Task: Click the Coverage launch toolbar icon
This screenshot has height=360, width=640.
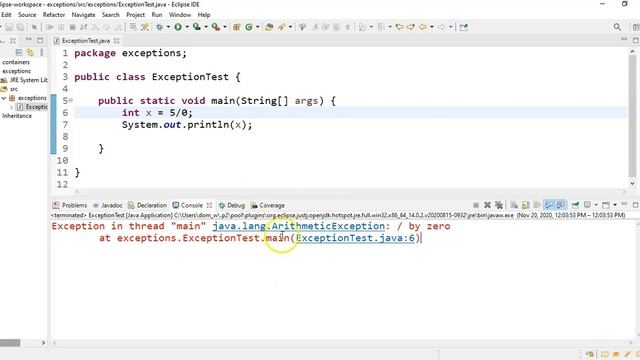Action: tap(197, 27)
